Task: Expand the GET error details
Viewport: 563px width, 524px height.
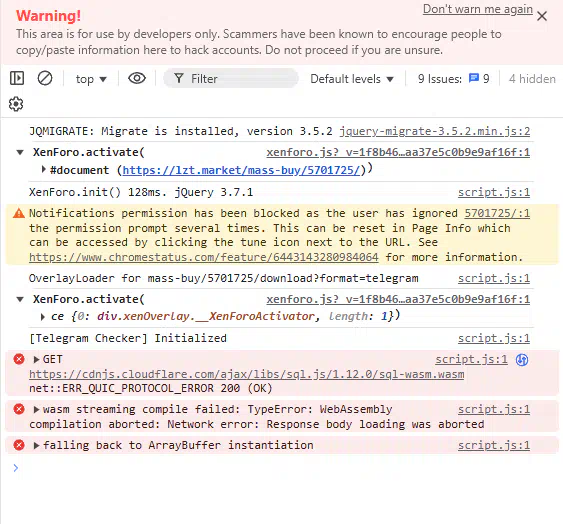Action: coord(36,359)
